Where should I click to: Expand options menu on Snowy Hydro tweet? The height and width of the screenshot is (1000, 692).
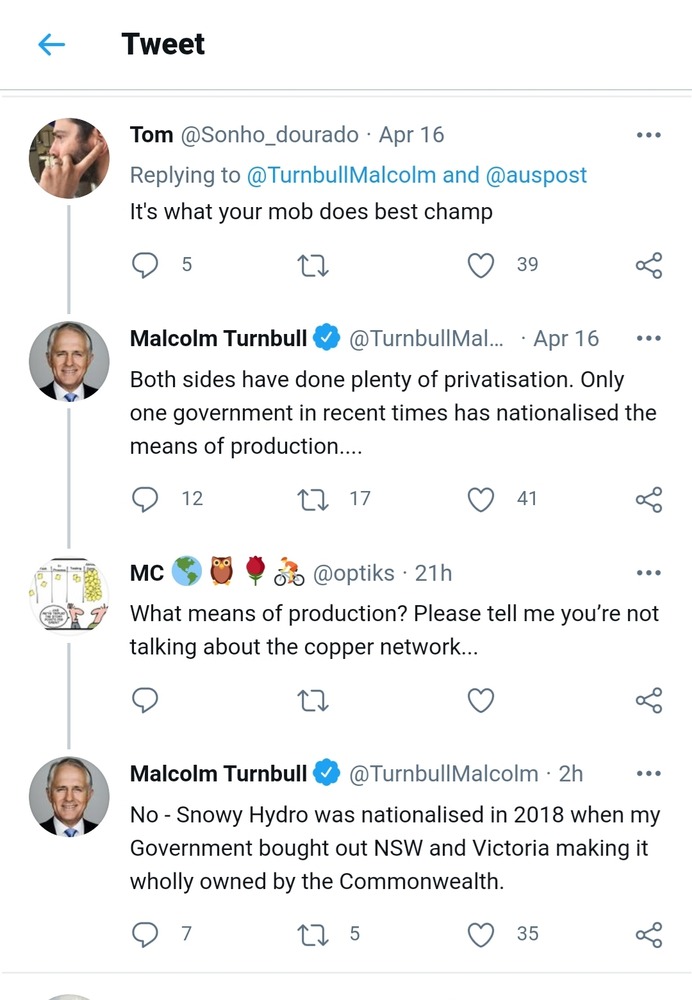point(648,773)
